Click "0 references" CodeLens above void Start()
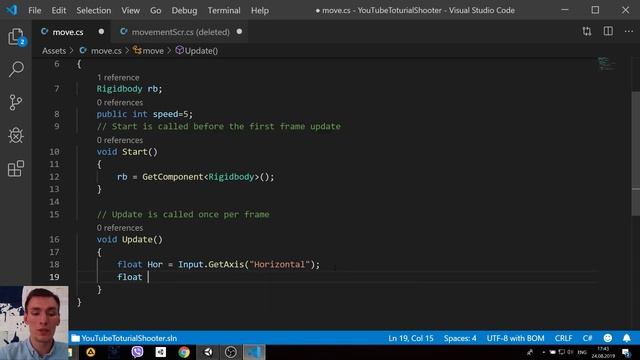640x360 pixels. (120, 140)
